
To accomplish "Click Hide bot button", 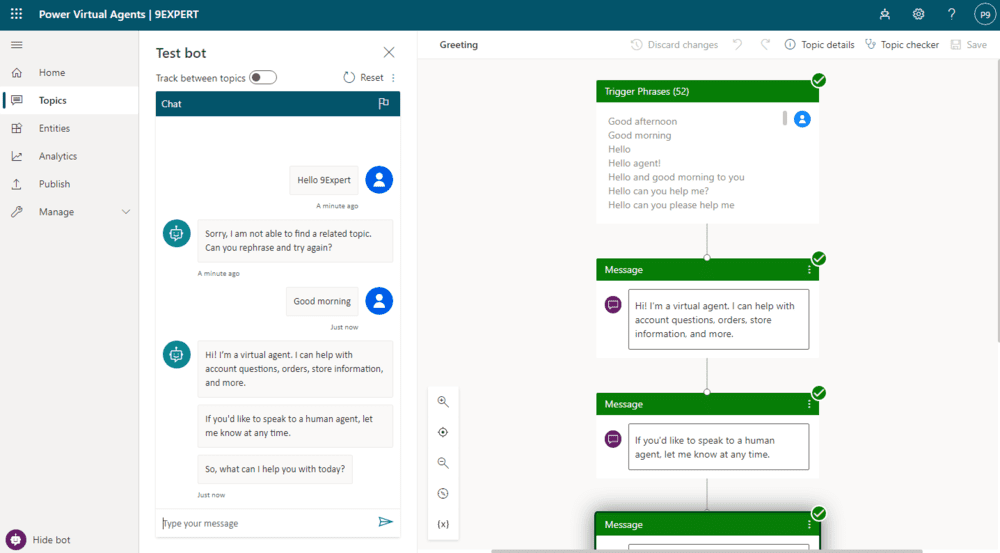I will pyautogui.click(x=40, y=540).
